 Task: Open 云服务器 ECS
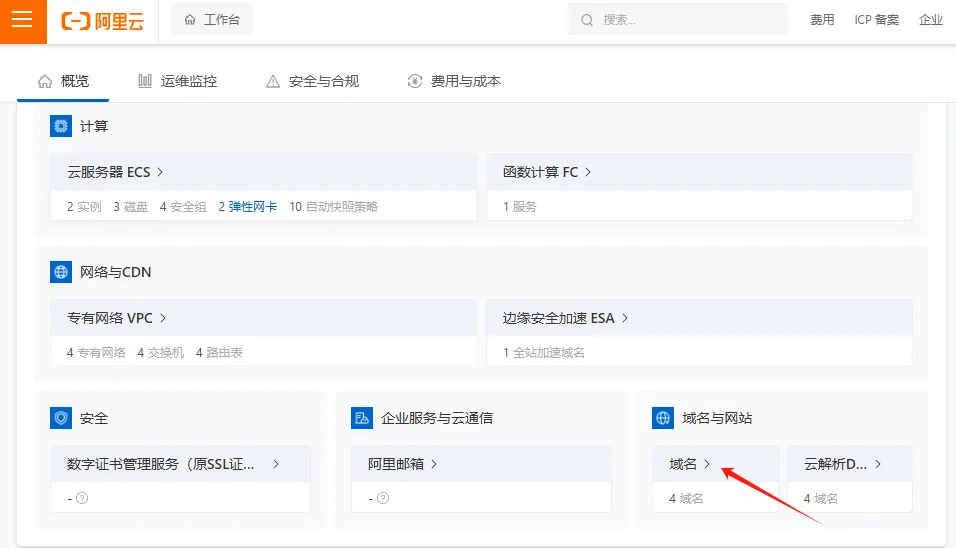pyautogui.click(x=109, y=172)
